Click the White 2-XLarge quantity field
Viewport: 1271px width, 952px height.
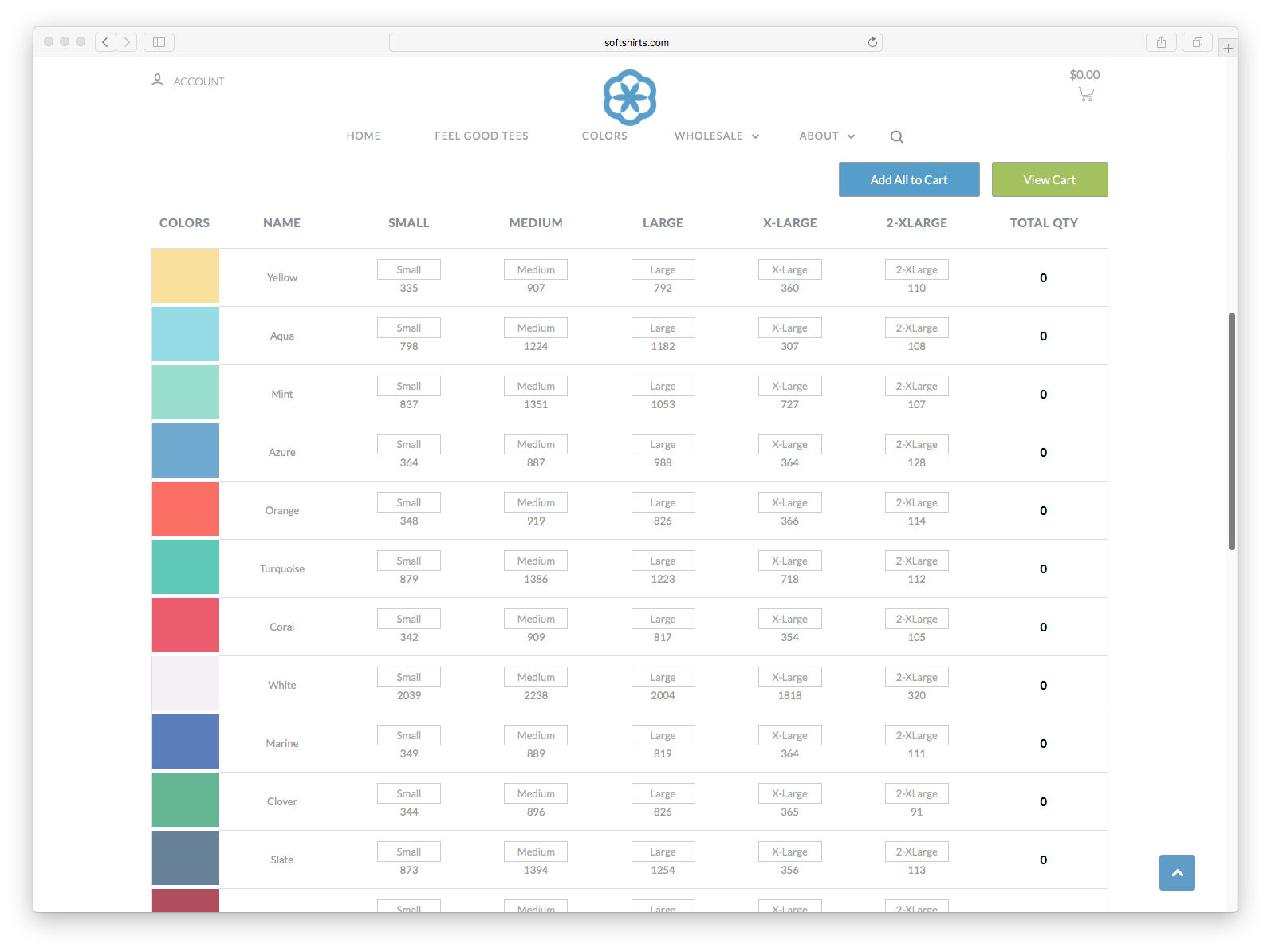click(x=916, y=678)
